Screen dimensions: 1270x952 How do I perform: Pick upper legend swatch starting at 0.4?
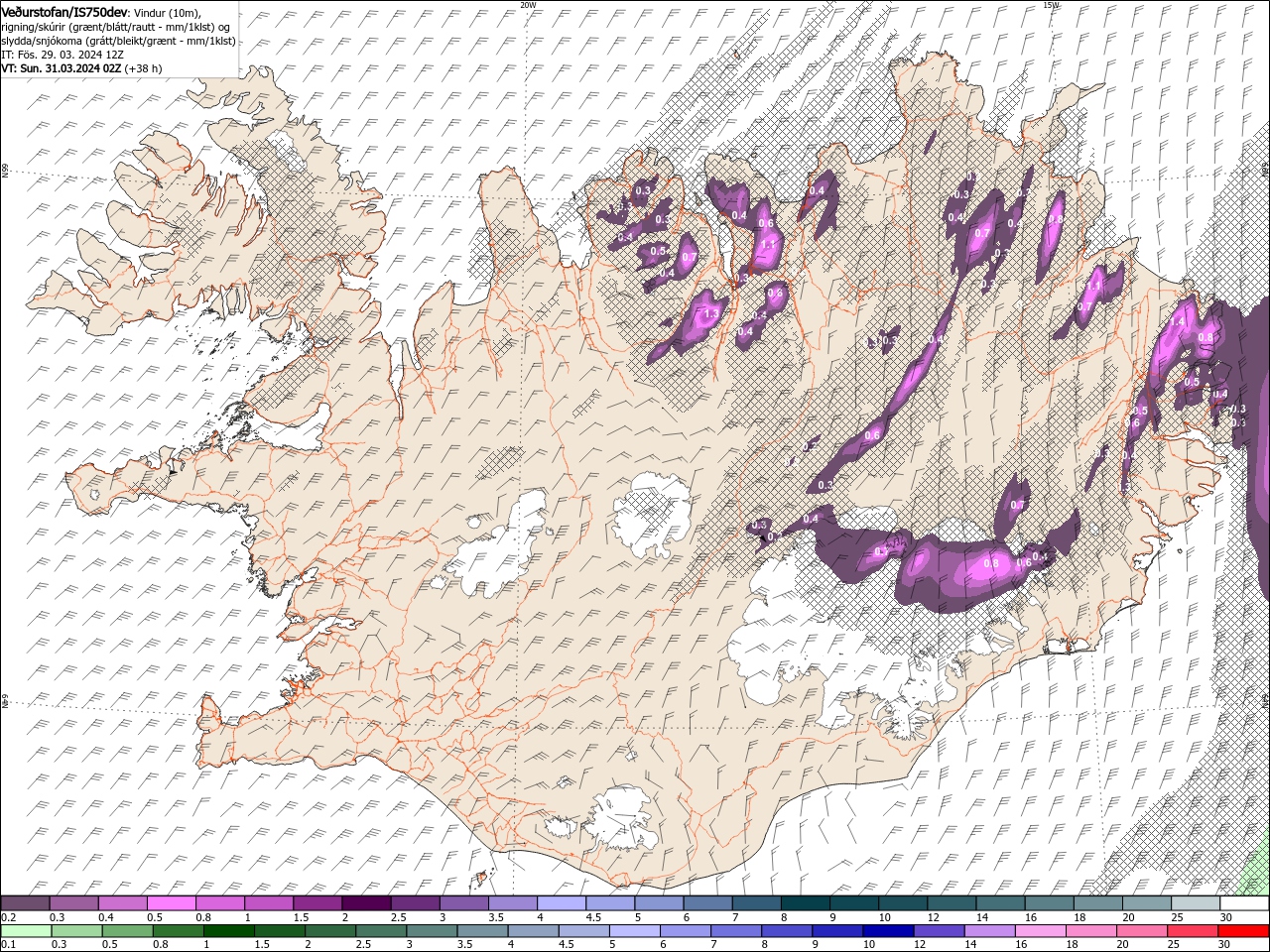(x=122, y=903)
